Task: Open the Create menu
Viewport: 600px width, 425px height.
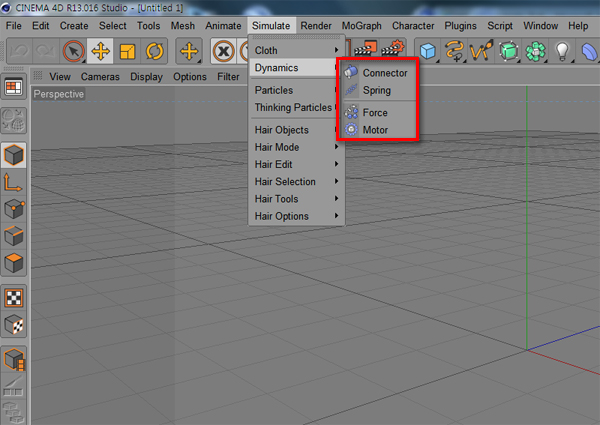Action: 74,26
